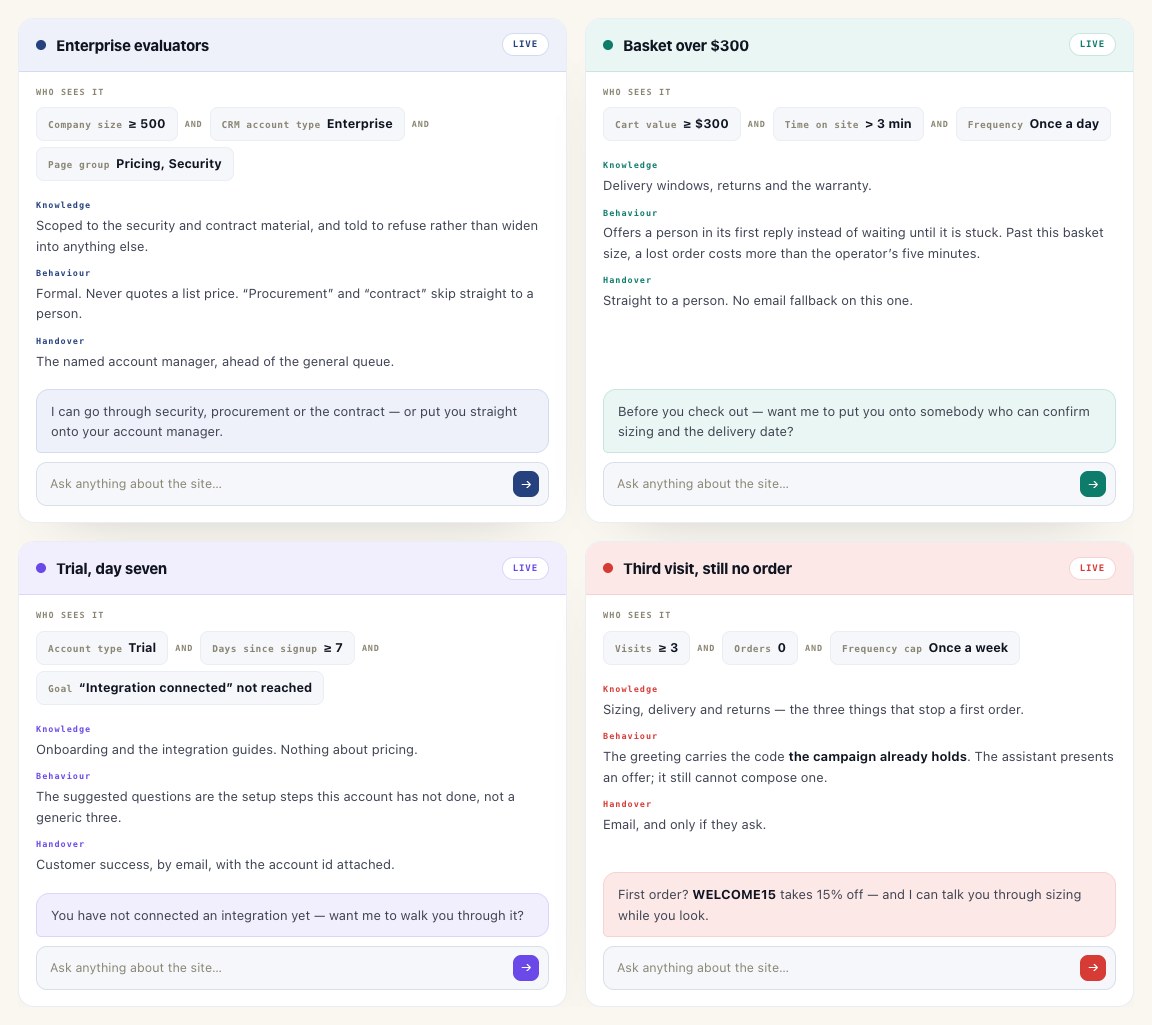The width and height of the screenshot is (1152, 1025).
Task: Click "Email, and only if they ask." text
Action: click(684, 824)
